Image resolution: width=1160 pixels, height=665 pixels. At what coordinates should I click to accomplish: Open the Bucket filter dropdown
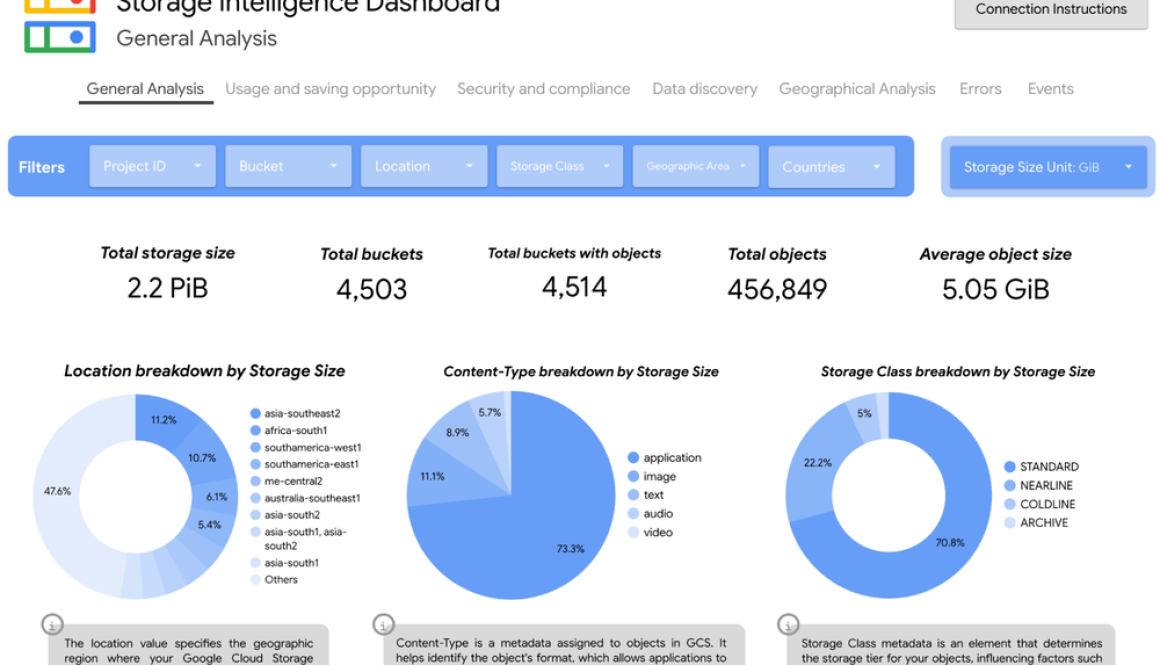288,165
